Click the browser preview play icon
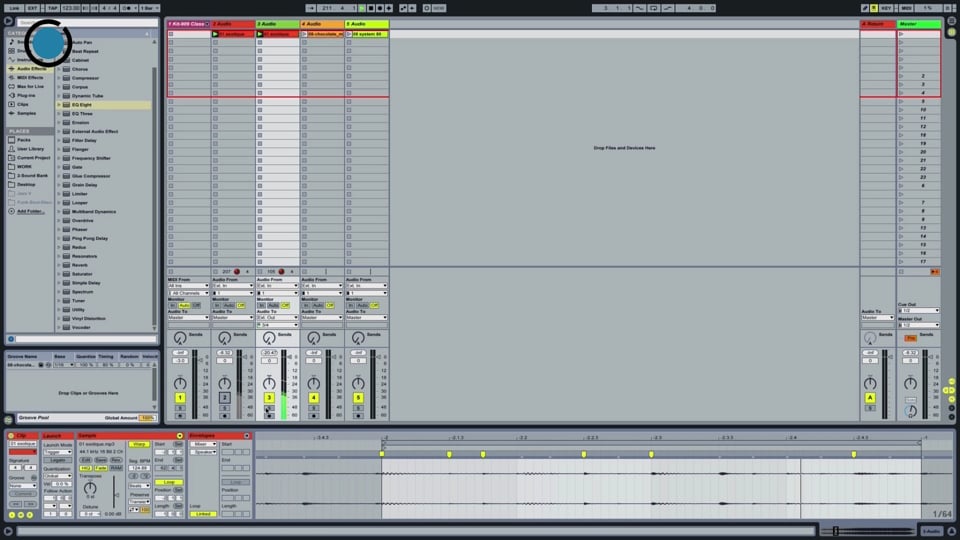 [8, 21]
